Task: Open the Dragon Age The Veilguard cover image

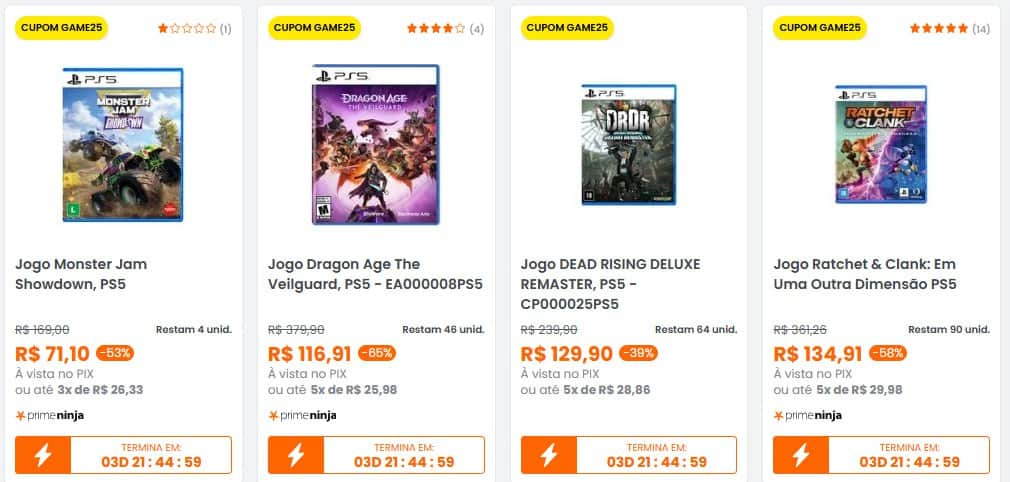Action: [375, 144]
